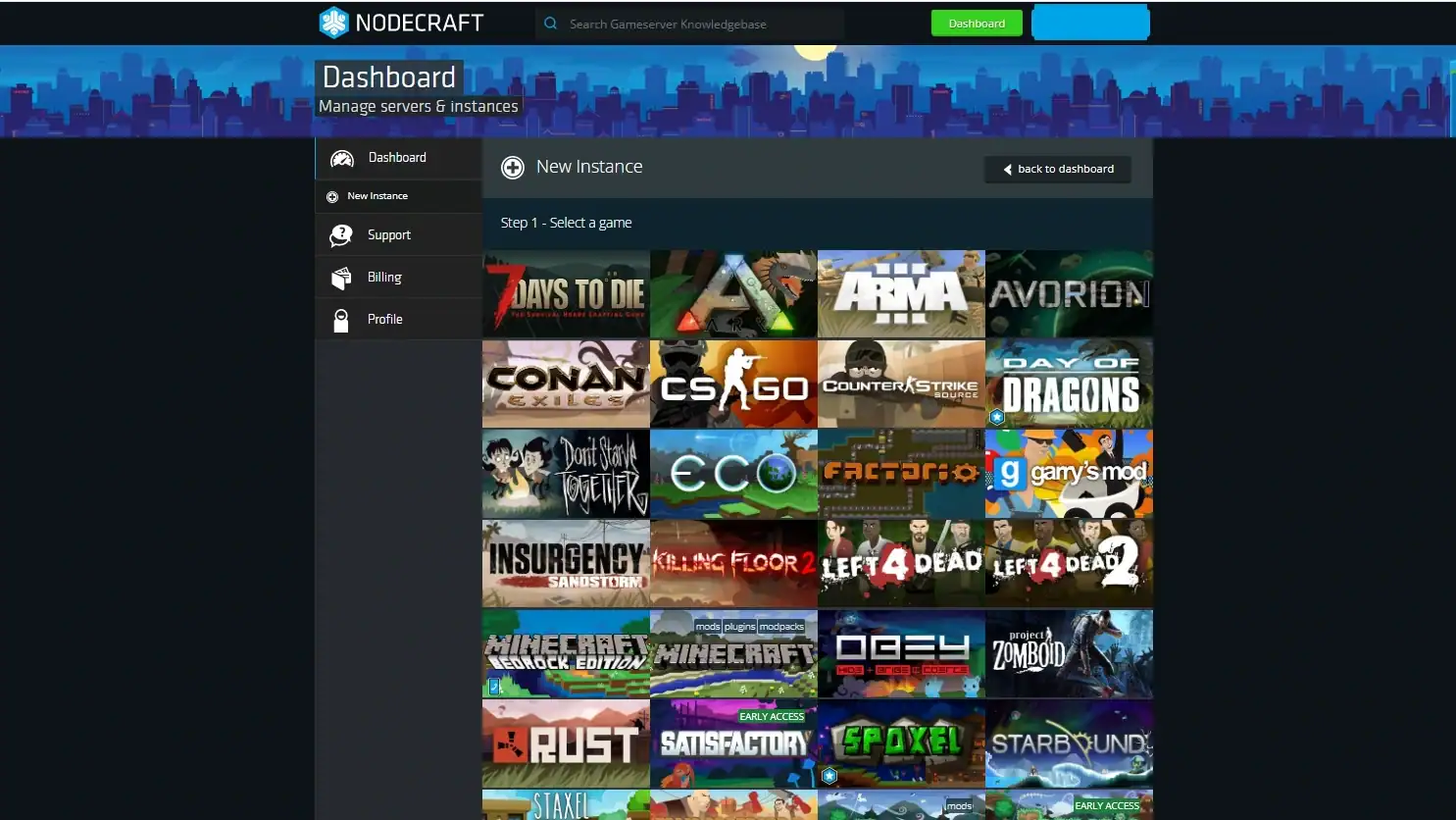Select Don't Starve Together tile
This screenshot has height=820, width=1456.
click(566, 474)
